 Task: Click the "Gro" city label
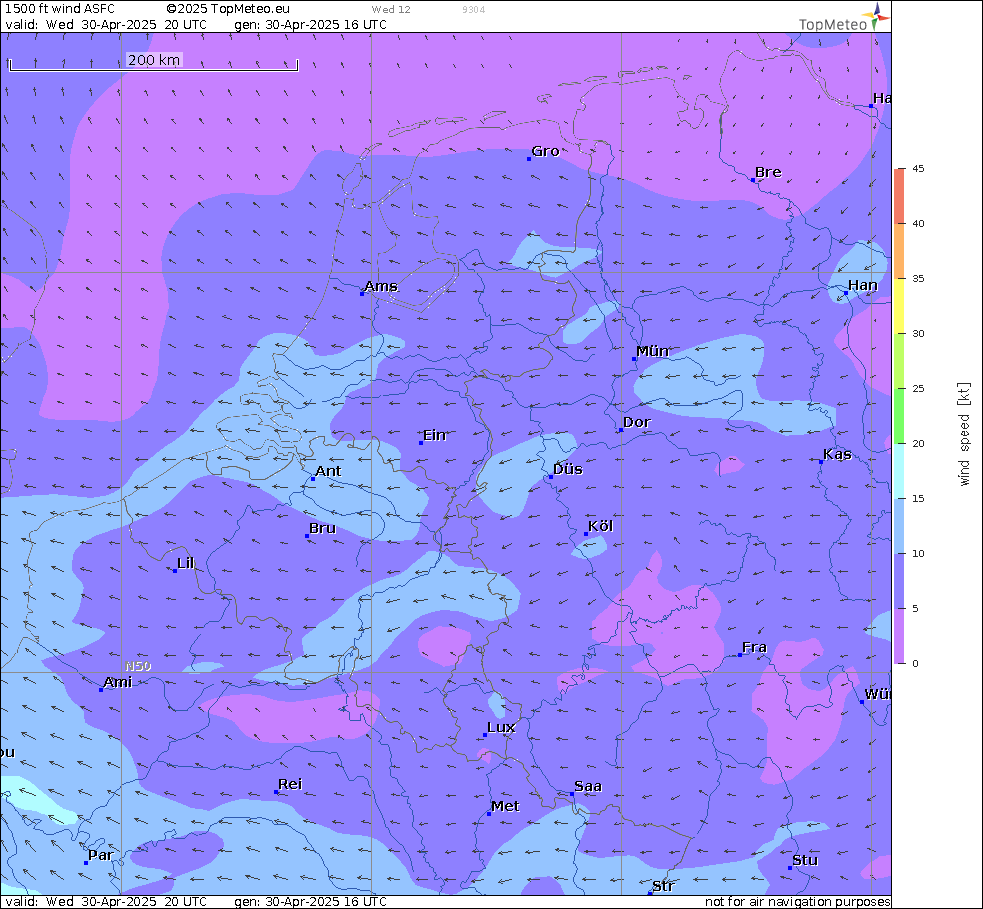(x=545, y=151)
